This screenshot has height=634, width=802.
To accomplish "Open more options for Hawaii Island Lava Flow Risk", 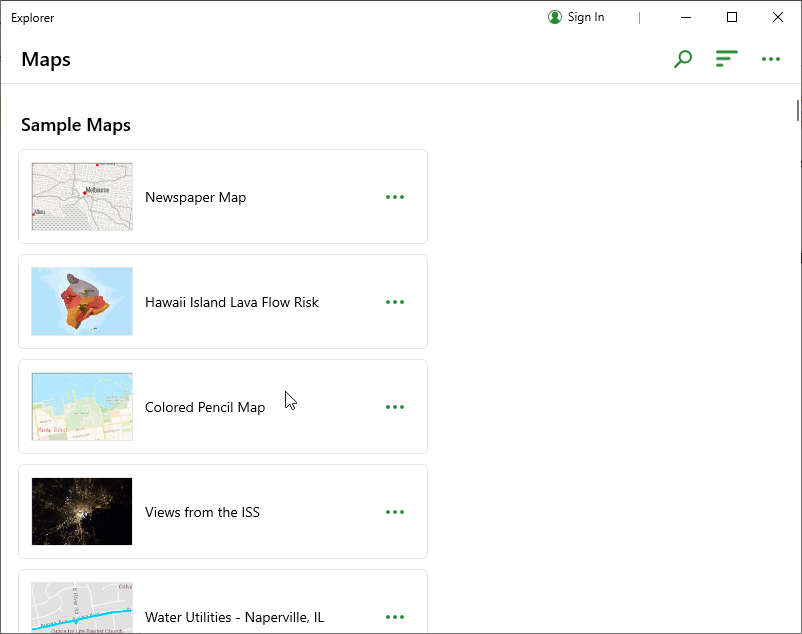I will (395, 302).
